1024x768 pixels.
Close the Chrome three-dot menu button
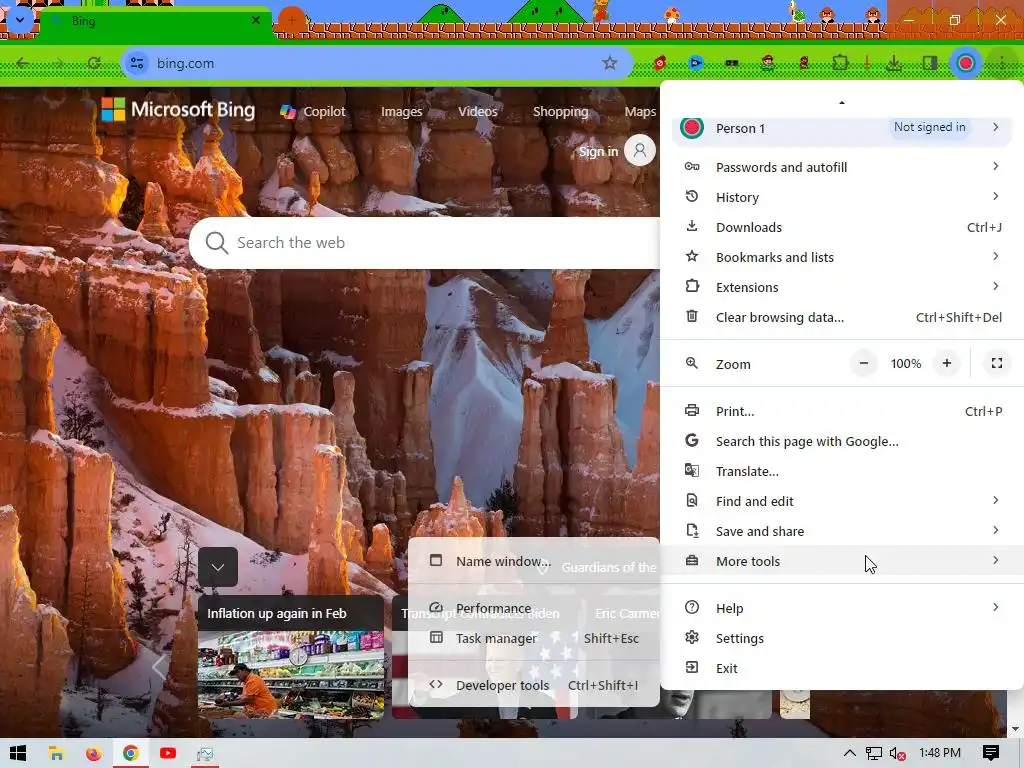pyautogui.click(x=1002, y=63)
